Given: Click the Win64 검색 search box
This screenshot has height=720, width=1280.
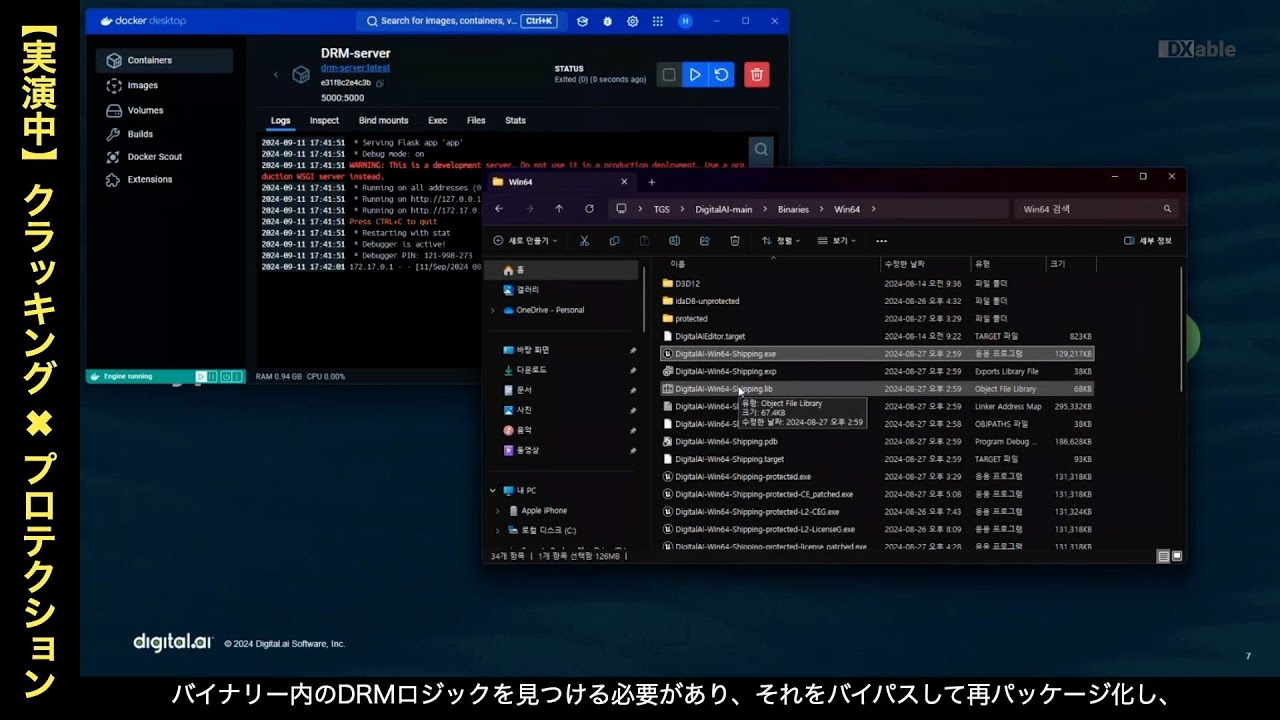Looking at the screenshot, I should 1096,209.
